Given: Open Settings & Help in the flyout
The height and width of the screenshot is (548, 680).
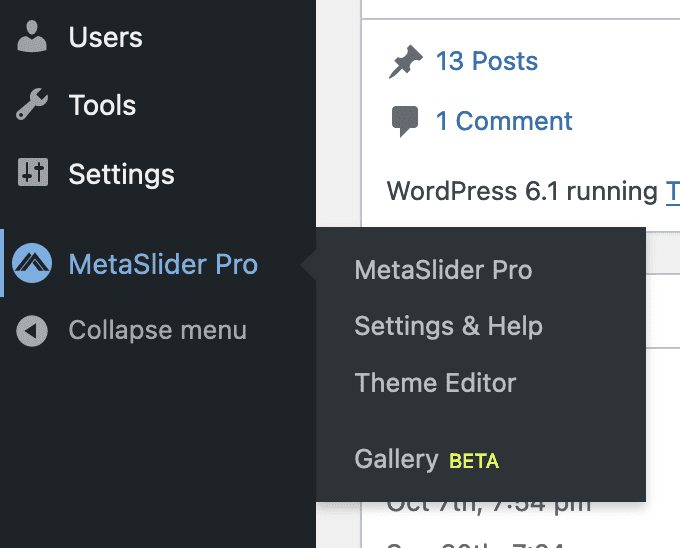Looking at the screenshot, I should click(x=448, y=326).
